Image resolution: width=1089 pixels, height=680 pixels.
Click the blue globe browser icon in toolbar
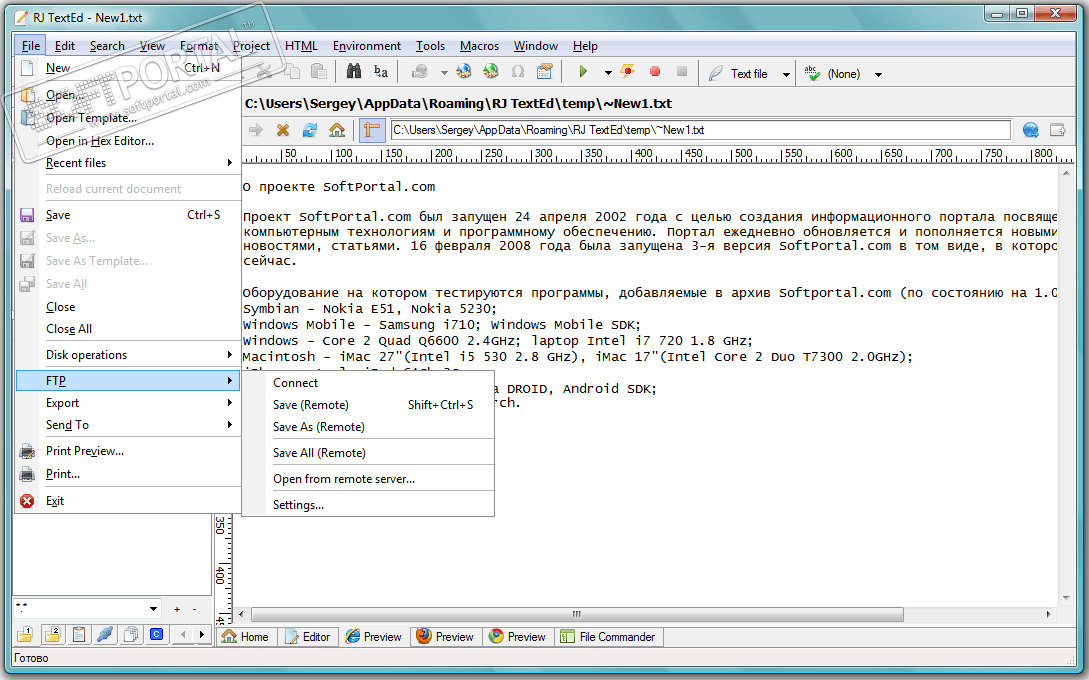pyautogui.click(x=463, y=72)
